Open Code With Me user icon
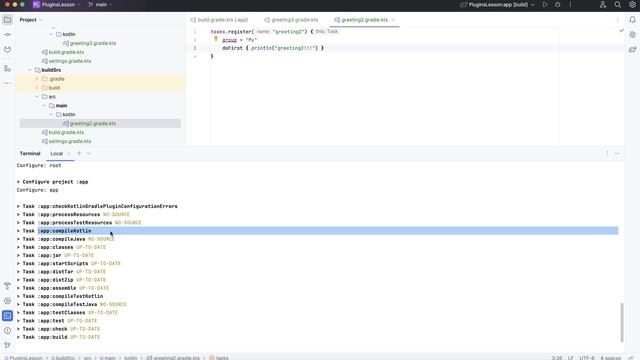Viewport: 640px width, 360px height. click(x=603, y=4)
